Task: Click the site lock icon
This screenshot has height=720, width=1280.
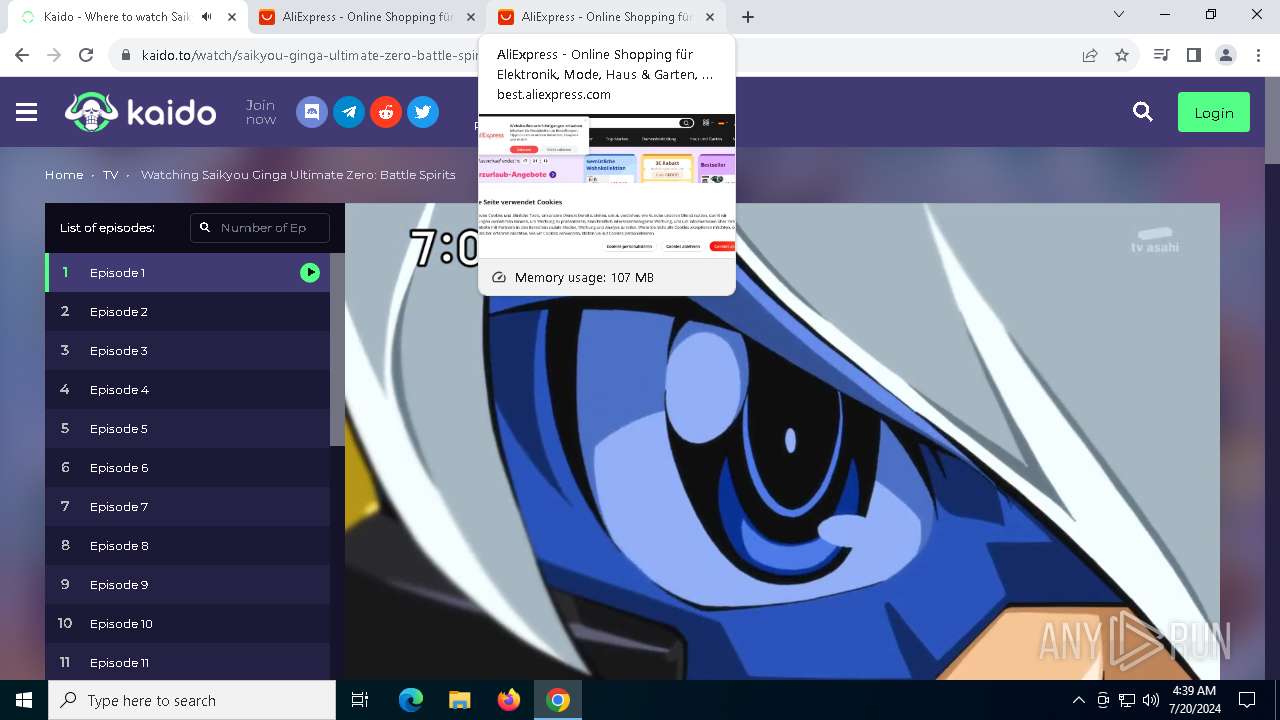Action: [126, 56]
